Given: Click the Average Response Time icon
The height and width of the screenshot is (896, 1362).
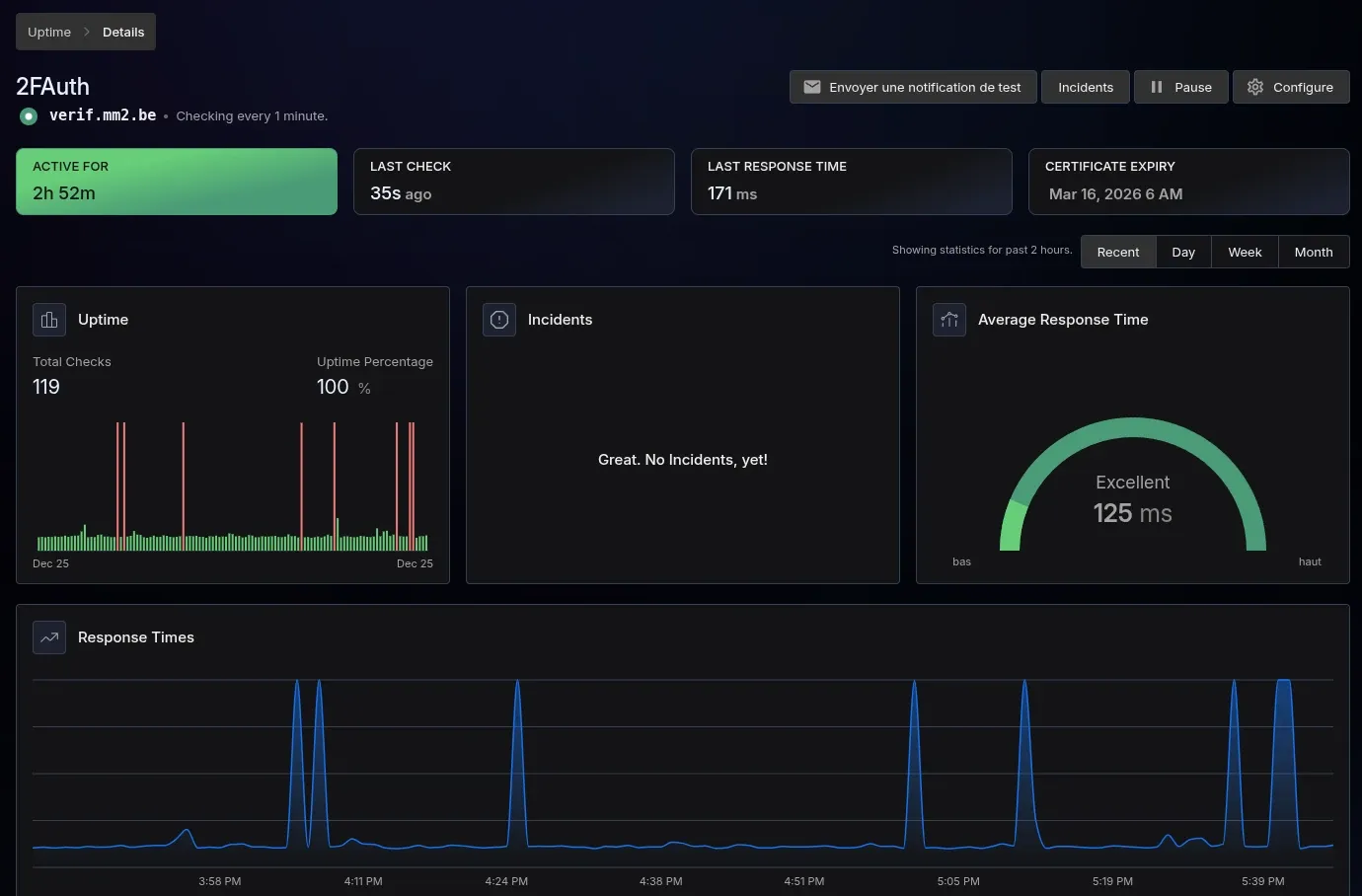Looking at the screenshot, I should pos(949,320).
